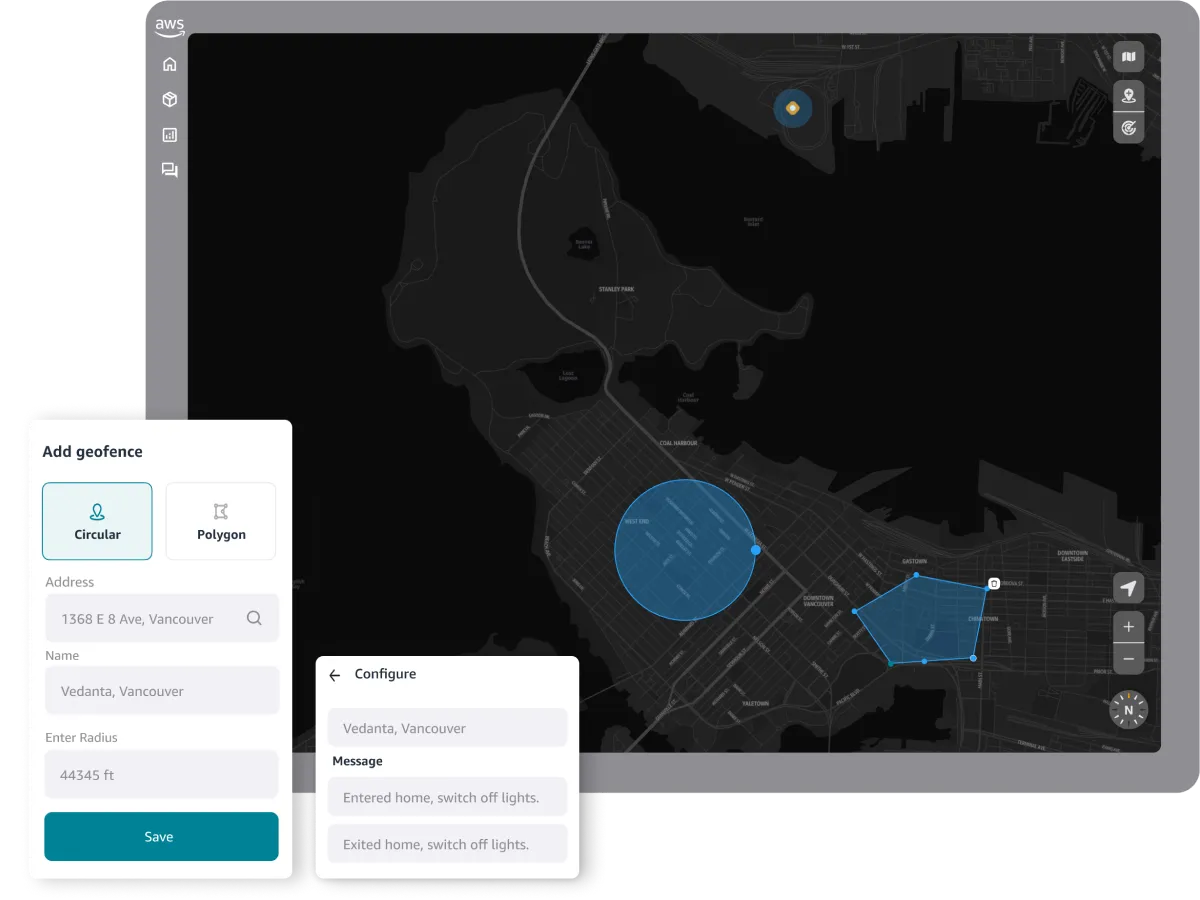Viewport: 1200px width, 900px height.
Task: Search the address with the magnifier icon
Action: 254,618
